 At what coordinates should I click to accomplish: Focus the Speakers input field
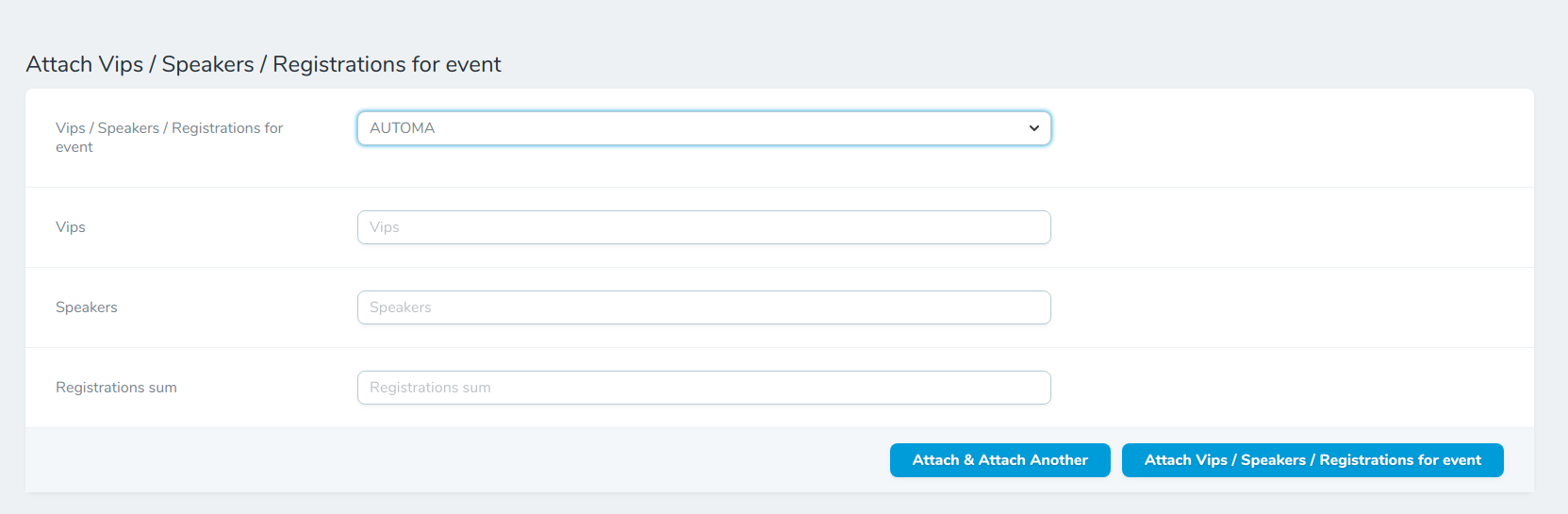pos(703,307)
